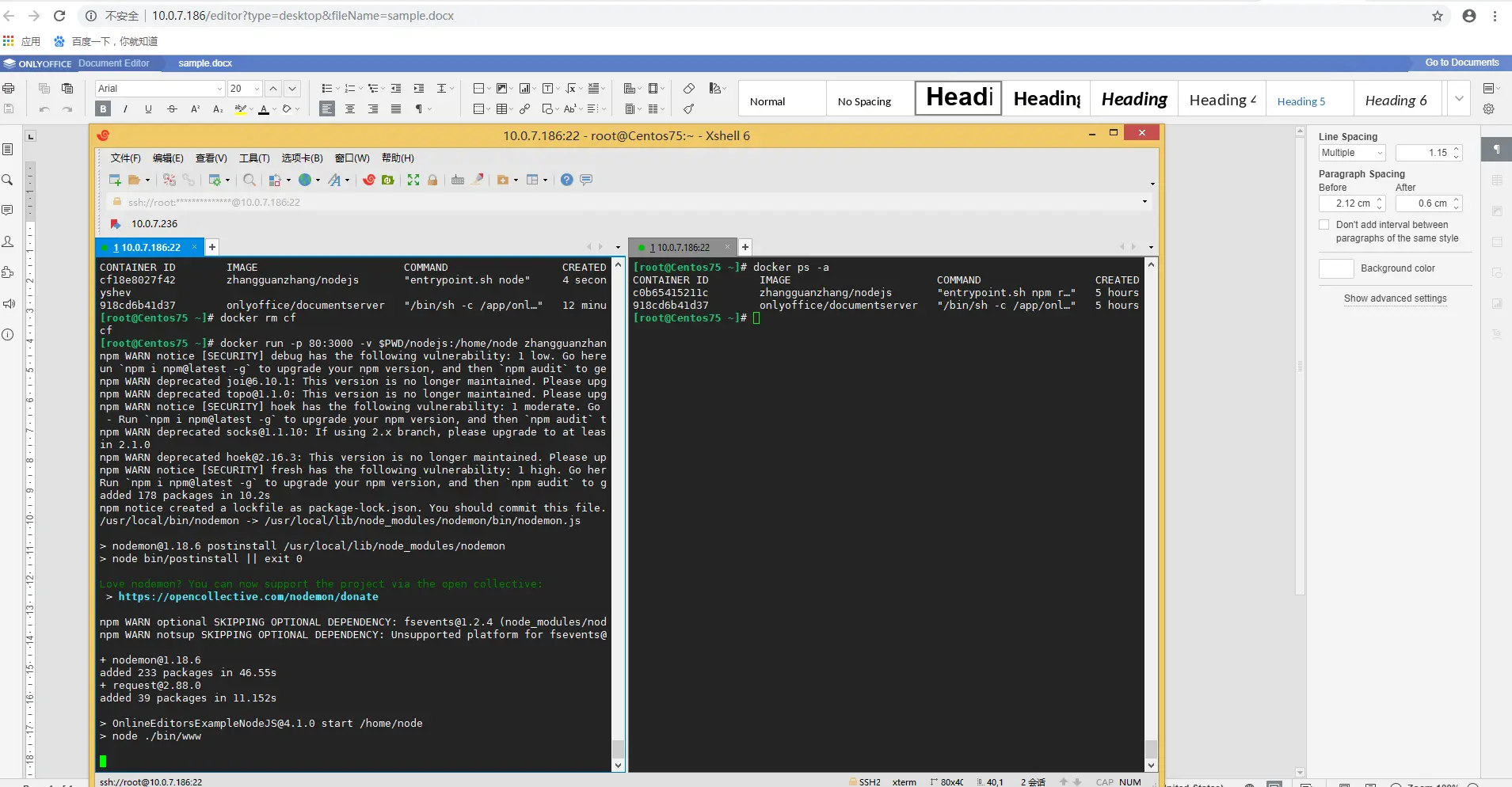Apply the Normal paragraph style
Viewport: 1512px width, 787px height.
[783, 99]
